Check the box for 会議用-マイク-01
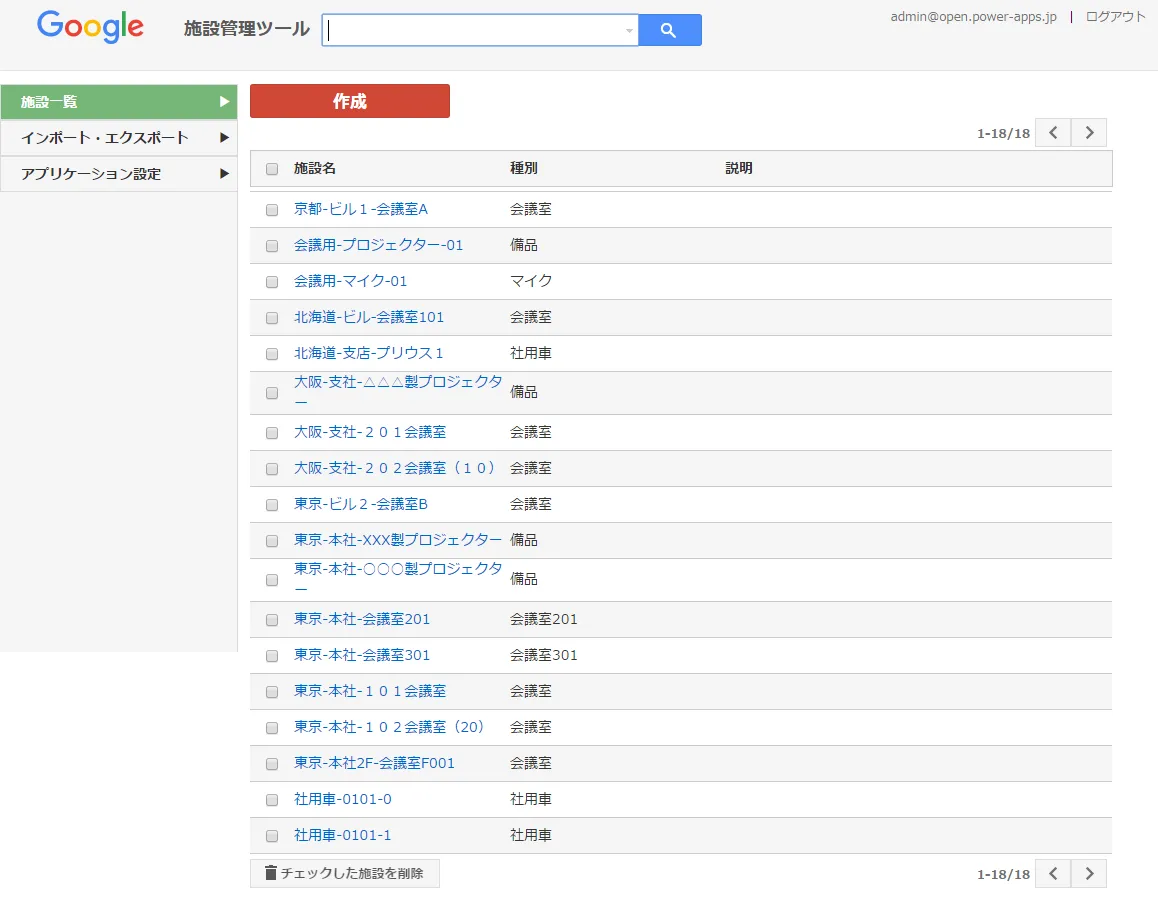Viewport: 1158px width, 905px height. tap(272, 282)
